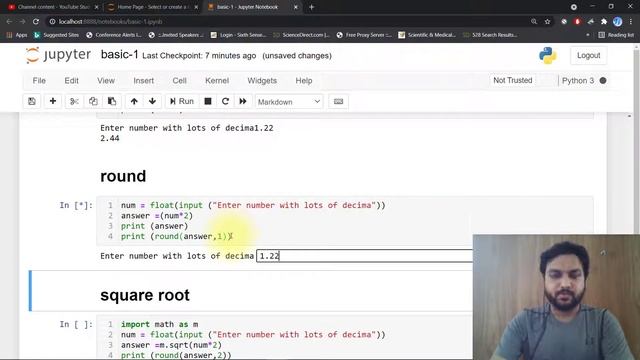Open cell type dropdown showing Markdown

pos(289,102)
